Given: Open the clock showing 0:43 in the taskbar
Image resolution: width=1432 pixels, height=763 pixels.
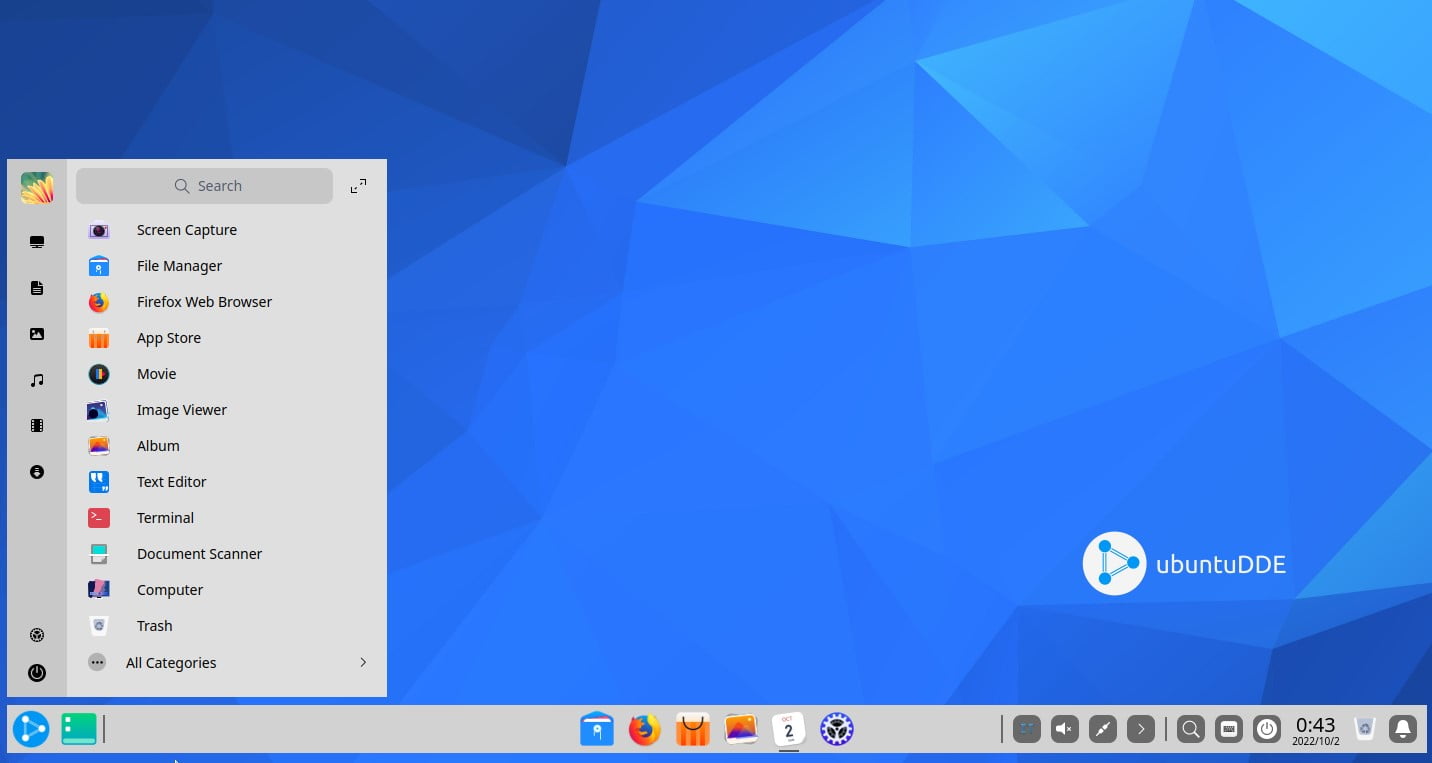Looking at the screenshot, I should click(1315, 729).
